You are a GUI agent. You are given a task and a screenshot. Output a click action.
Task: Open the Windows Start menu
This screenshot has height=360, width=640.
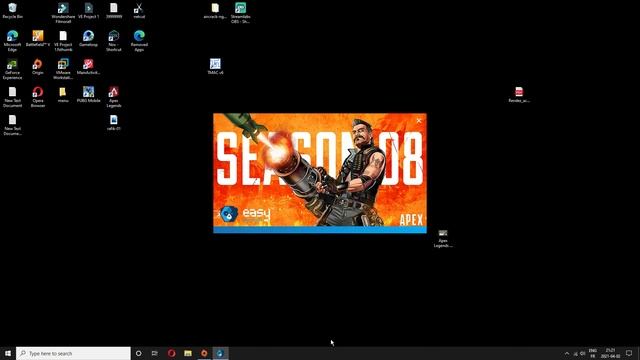click(x=8, y=353)
